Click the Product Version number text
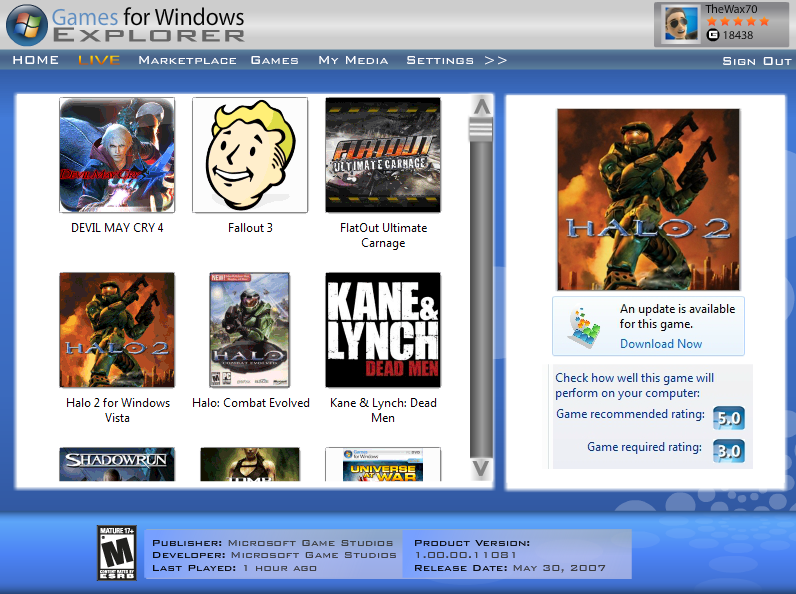 [x=466, y=555]
